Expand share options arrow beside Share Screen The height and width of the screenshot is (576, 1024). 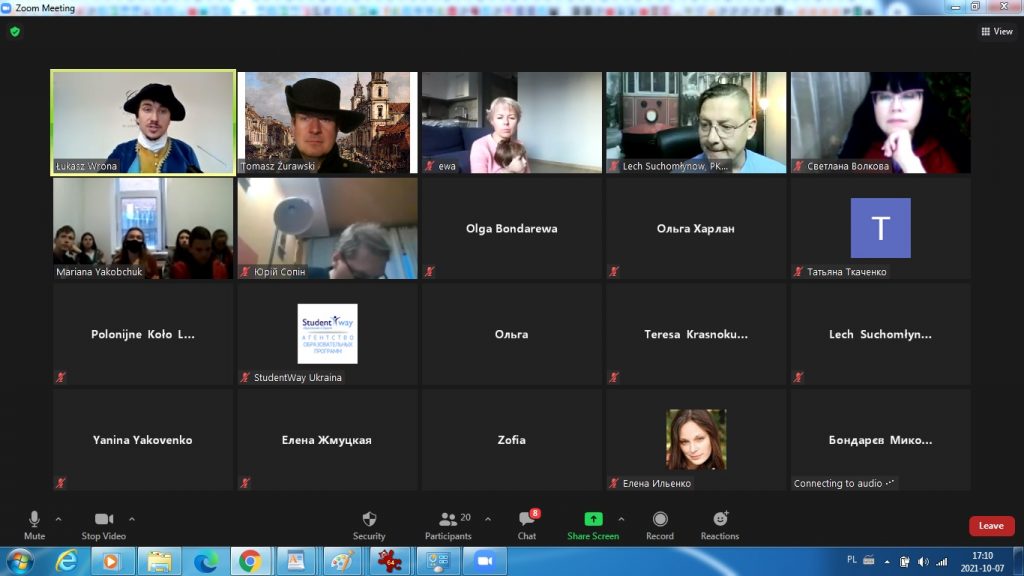[x=621, y=519]
